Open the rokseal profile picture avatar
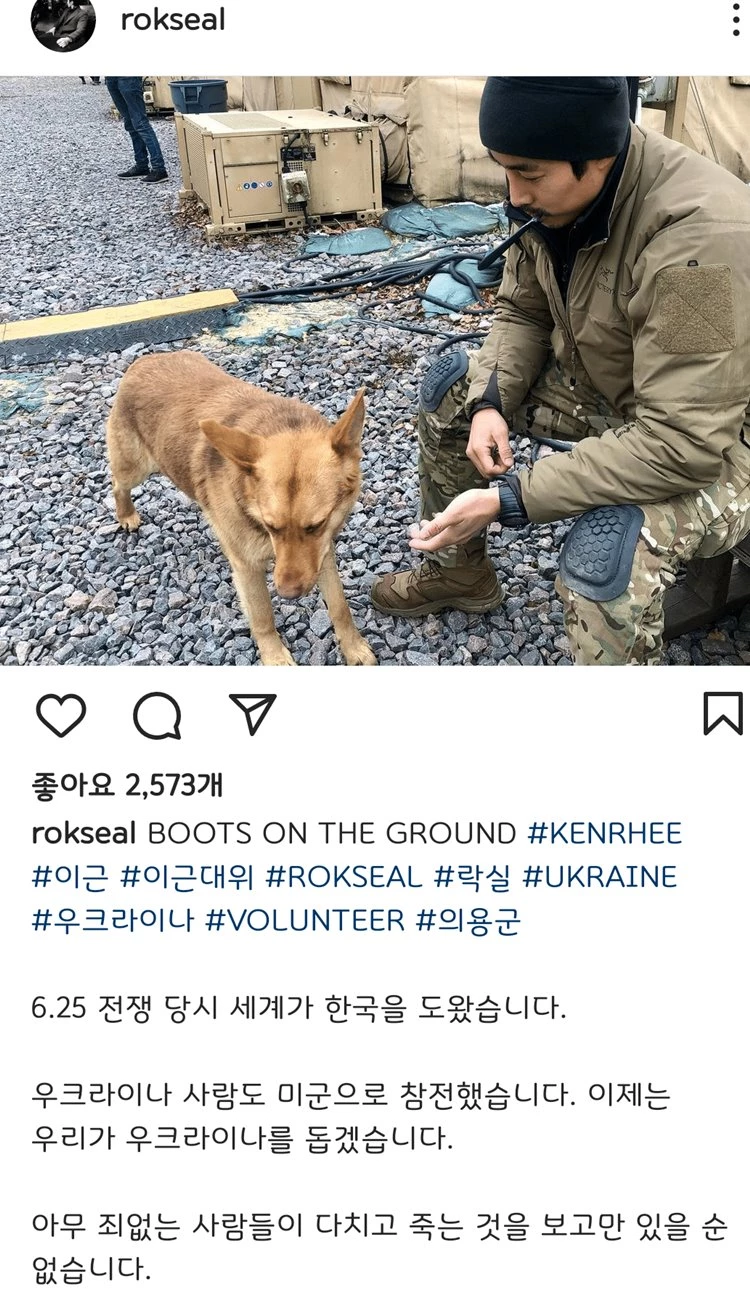Image resolution: width=750 pixels, height=1297 pixels. coord(63,22)
